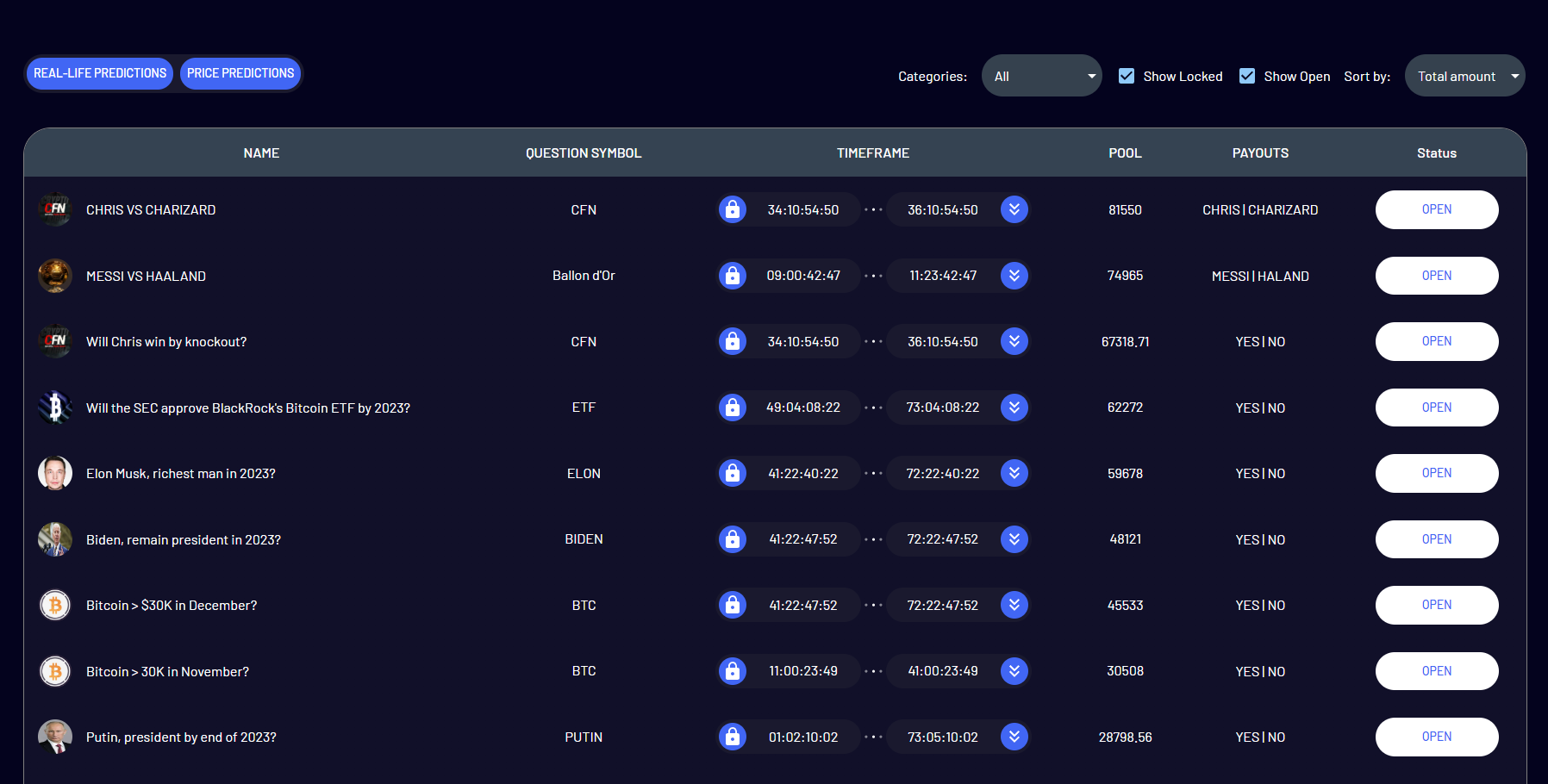Expand Biden remain president row
1548x784 pixels.
[1014, 539]
